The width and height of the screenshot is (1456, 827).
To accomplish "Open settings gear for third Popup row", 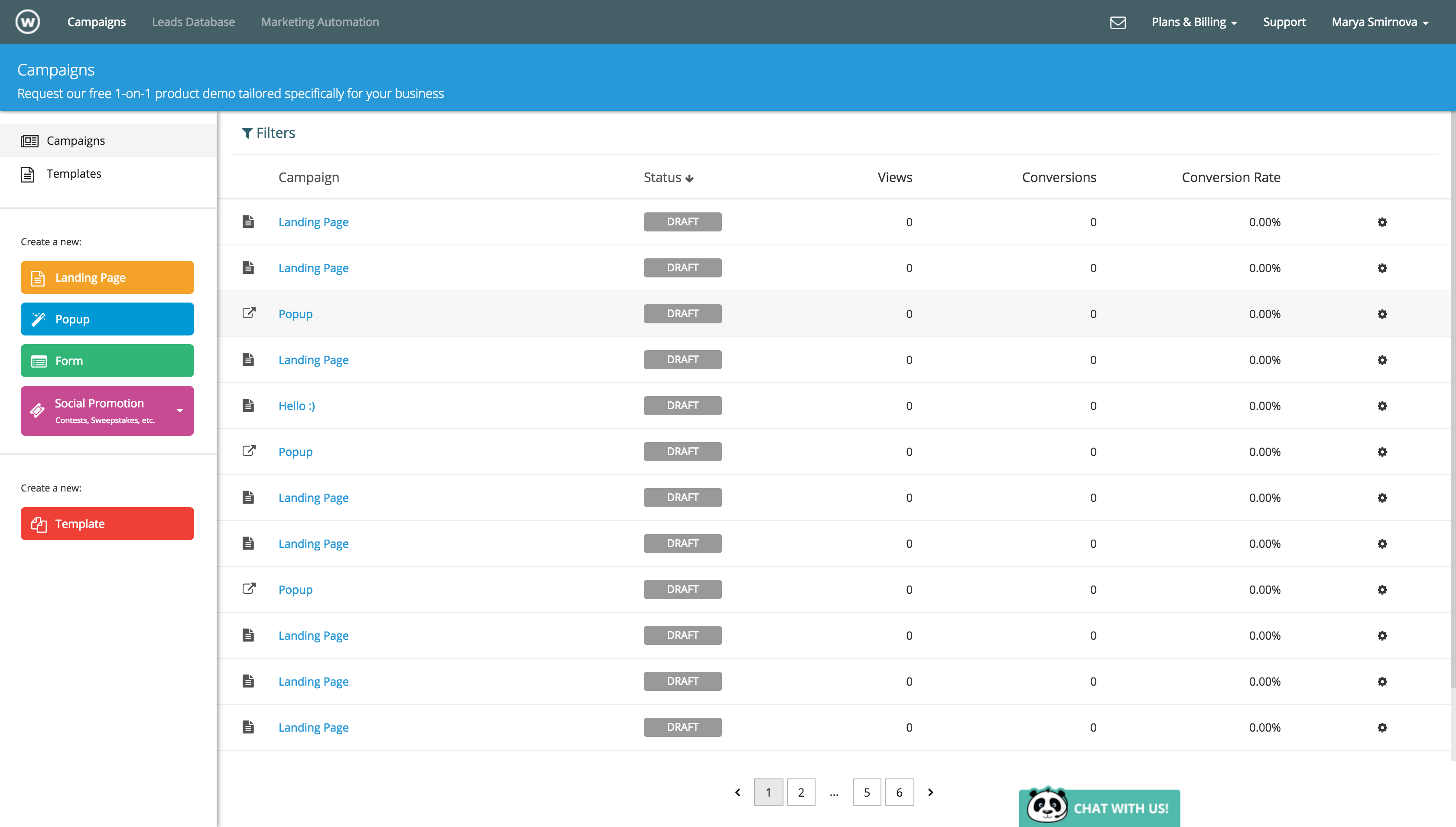I will [1382, 589].
